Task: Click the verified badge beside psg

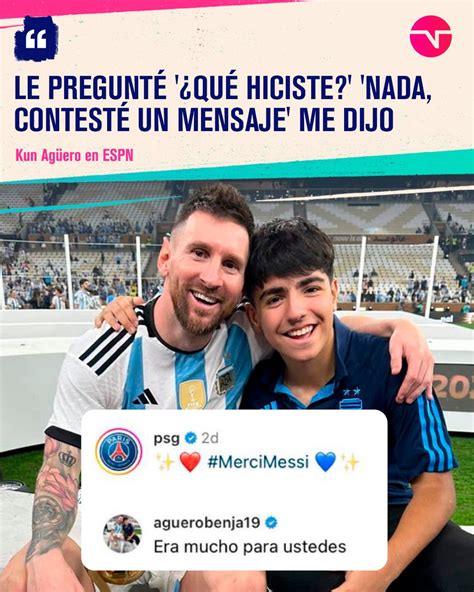Action: coord(191,438)
